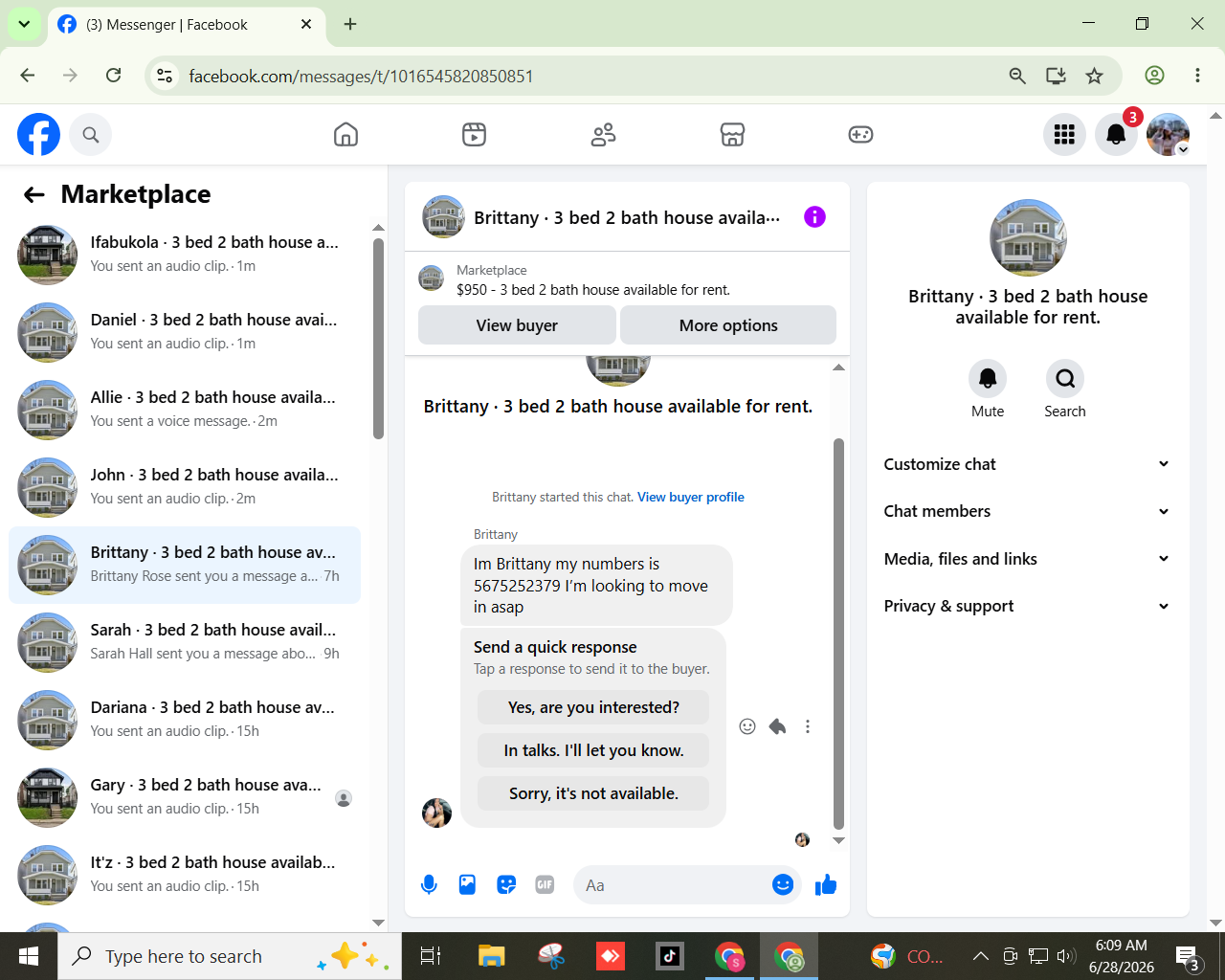Open the Allie conversation
Screen dimensions: 1225x980
(185, 410)
